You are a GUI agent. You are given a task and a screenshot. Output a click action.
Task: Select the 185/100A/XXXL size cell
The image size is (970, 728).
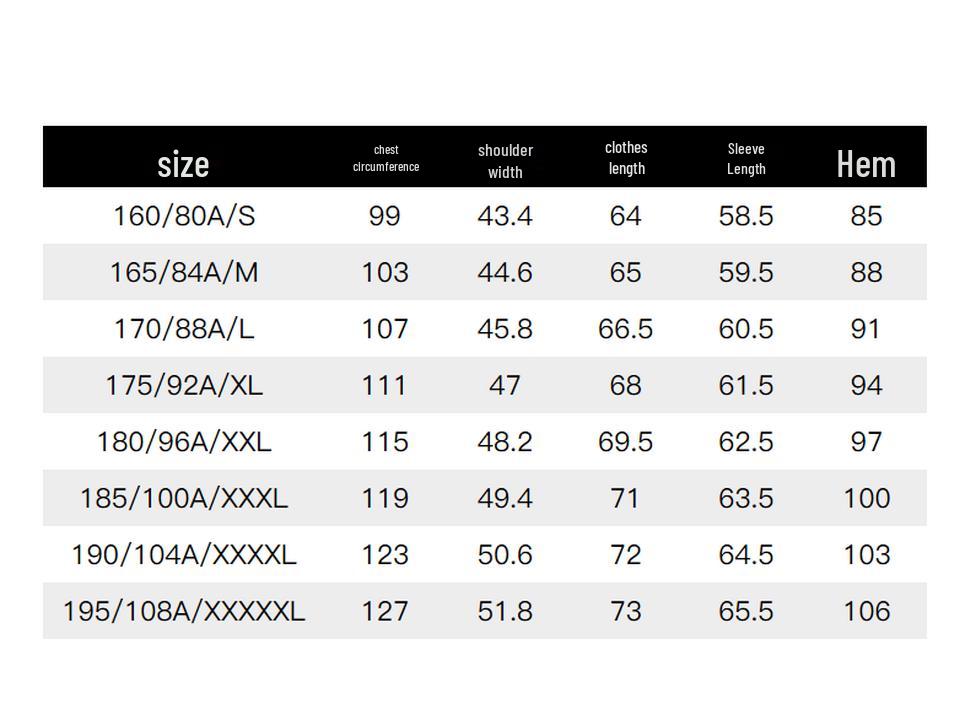coord(184,498)
